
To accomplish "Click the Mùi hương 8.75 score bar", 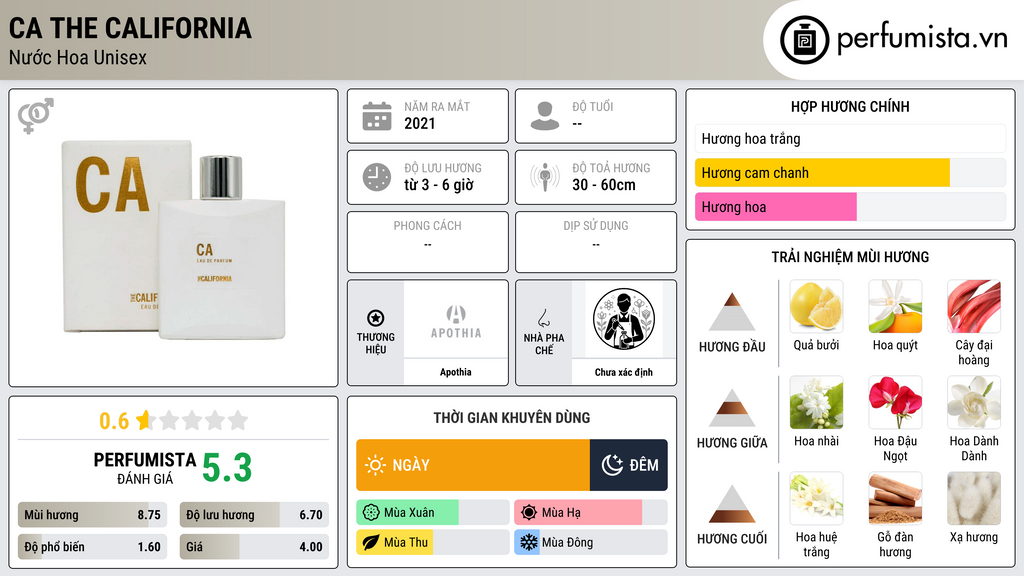I will (x=92, y=515).
